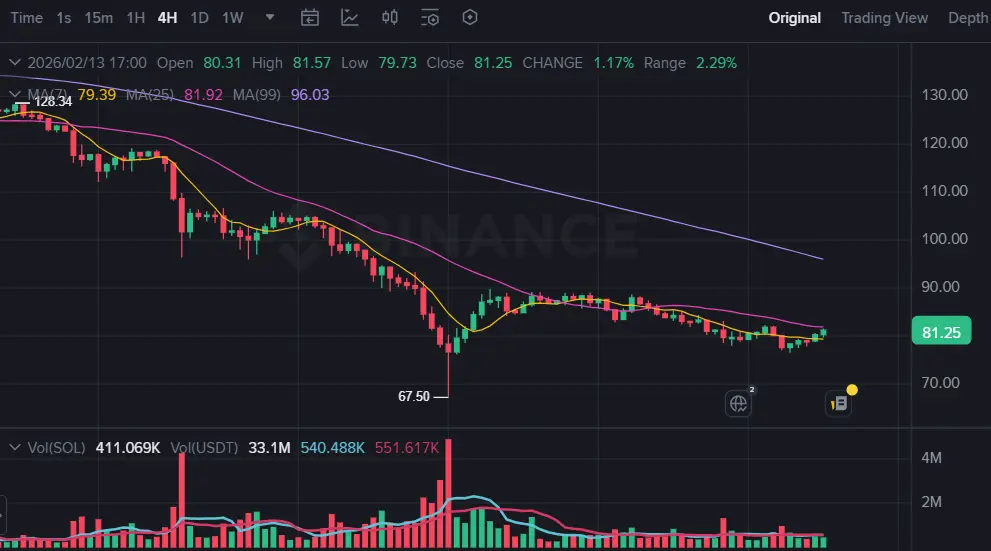Click the globe icon with badge 2
Screen dimensions: 991x551
(738, 403)
